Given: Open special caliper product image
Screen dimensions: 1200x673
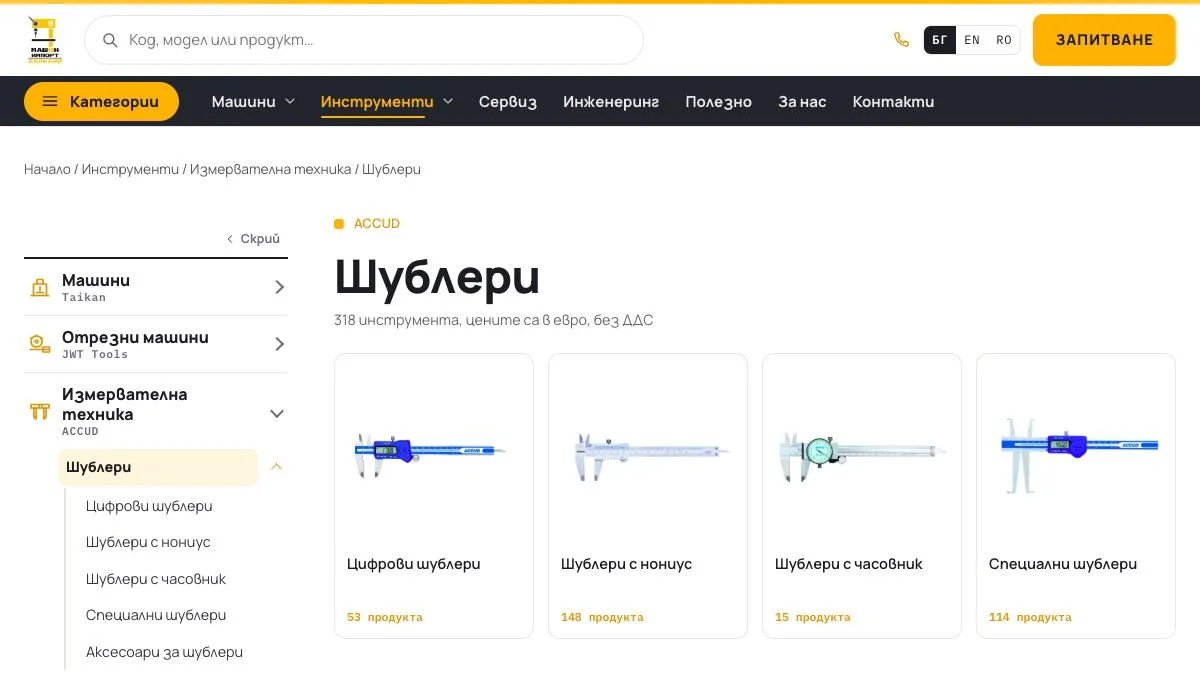Looking at the screenshot, I should click(x=1078, y=455).
